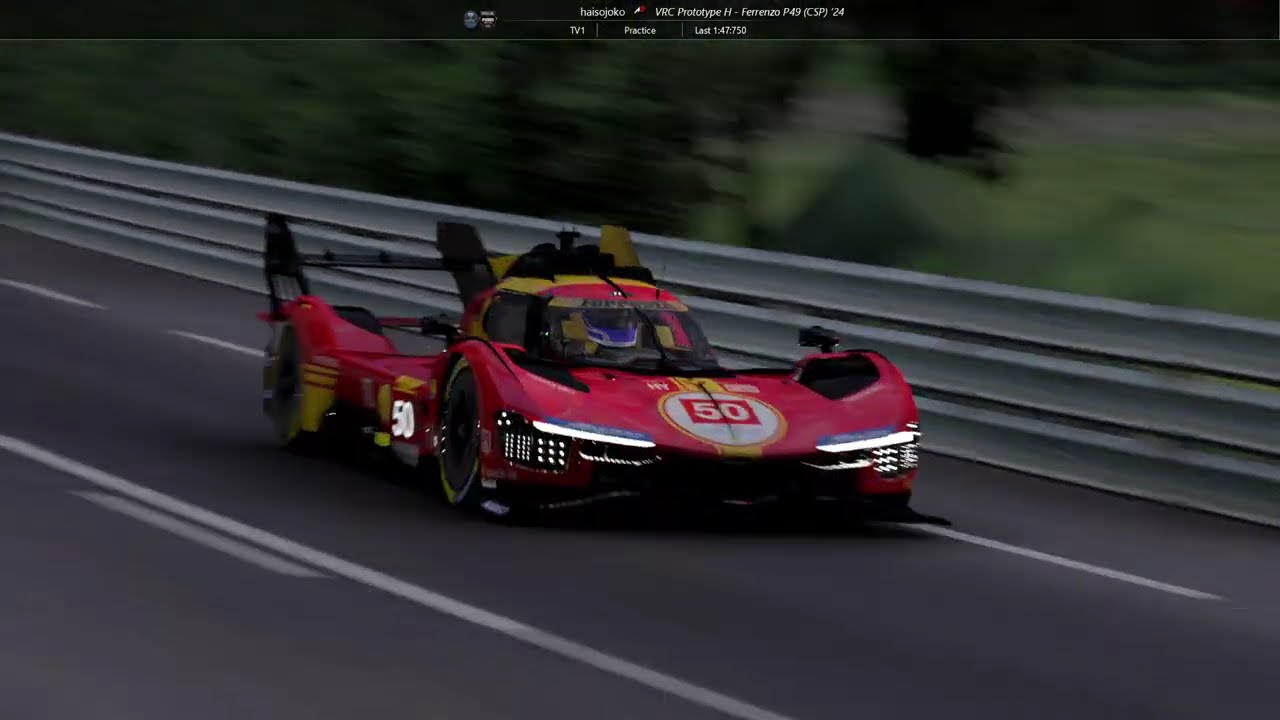
Task: Click the car name VRC Prototype H - Ferrenzo P49
Action: [x=729, y=12]
